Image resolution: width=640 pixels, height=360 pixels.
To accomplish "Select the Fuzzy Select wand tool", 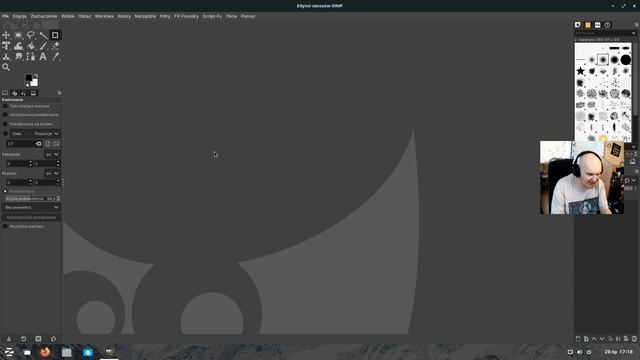I will tap(43, 35).
